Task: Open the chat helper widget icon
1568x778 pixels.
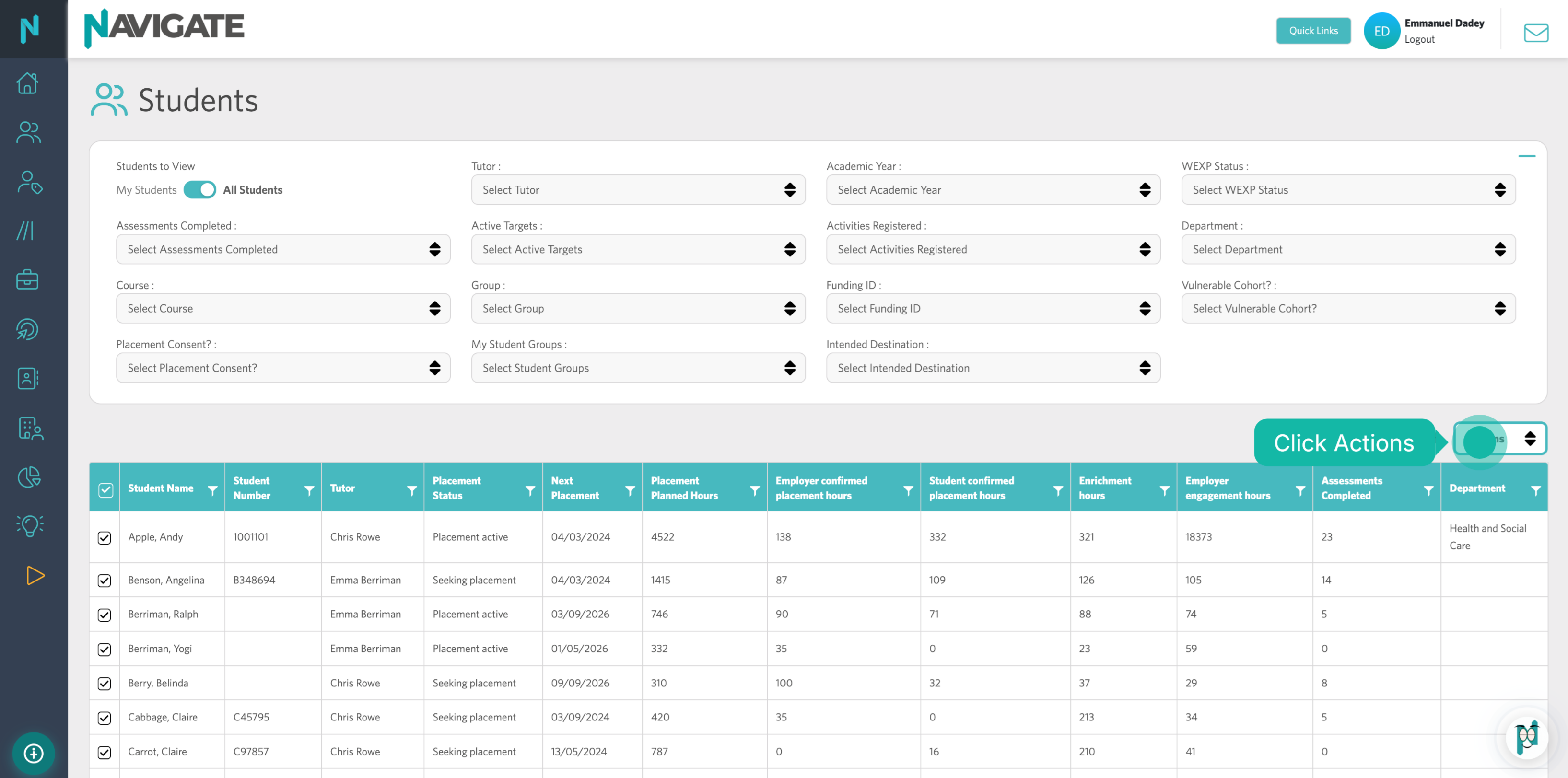Action: (x=1527, y=738)
